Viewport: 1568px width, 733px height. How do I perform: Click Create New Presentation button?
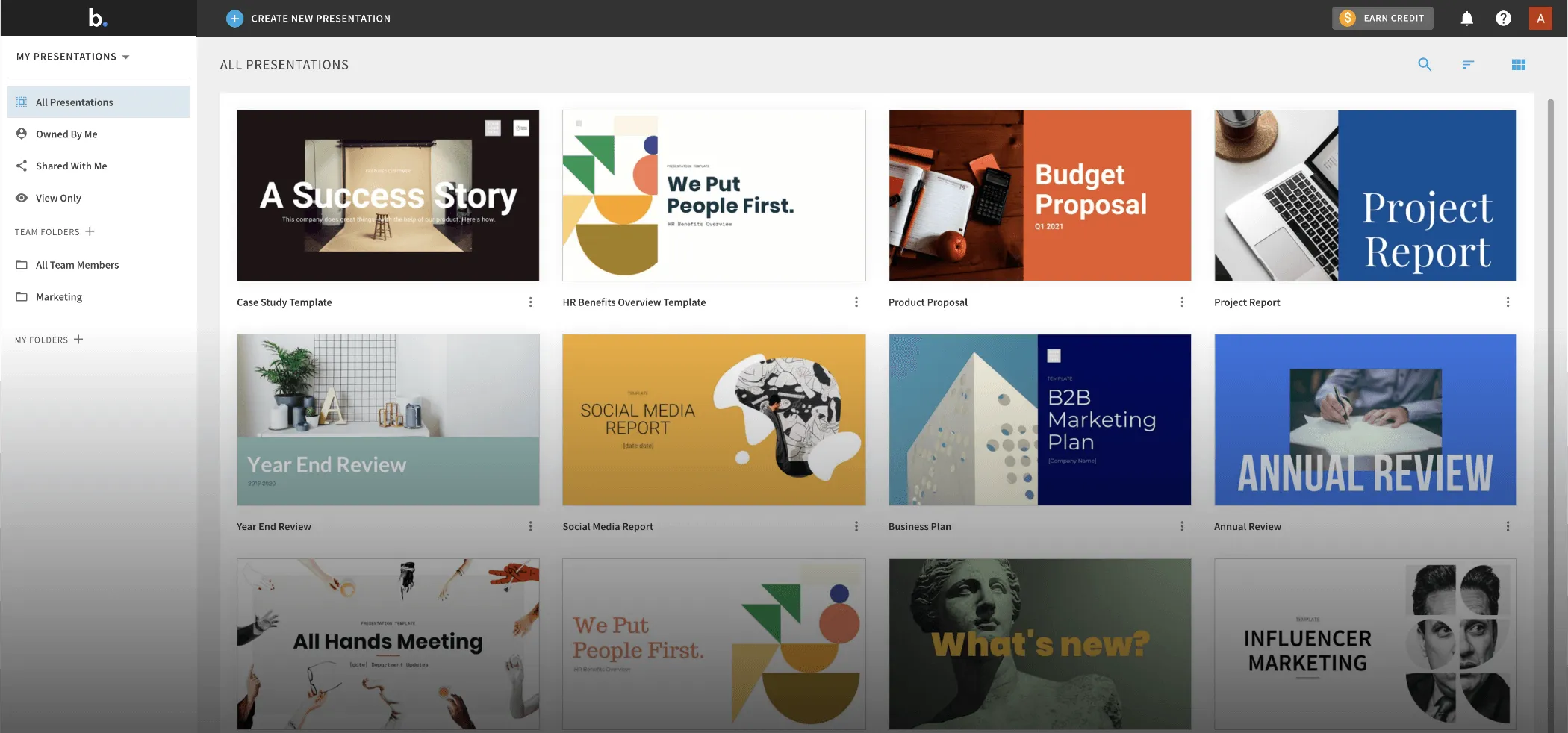308,19
